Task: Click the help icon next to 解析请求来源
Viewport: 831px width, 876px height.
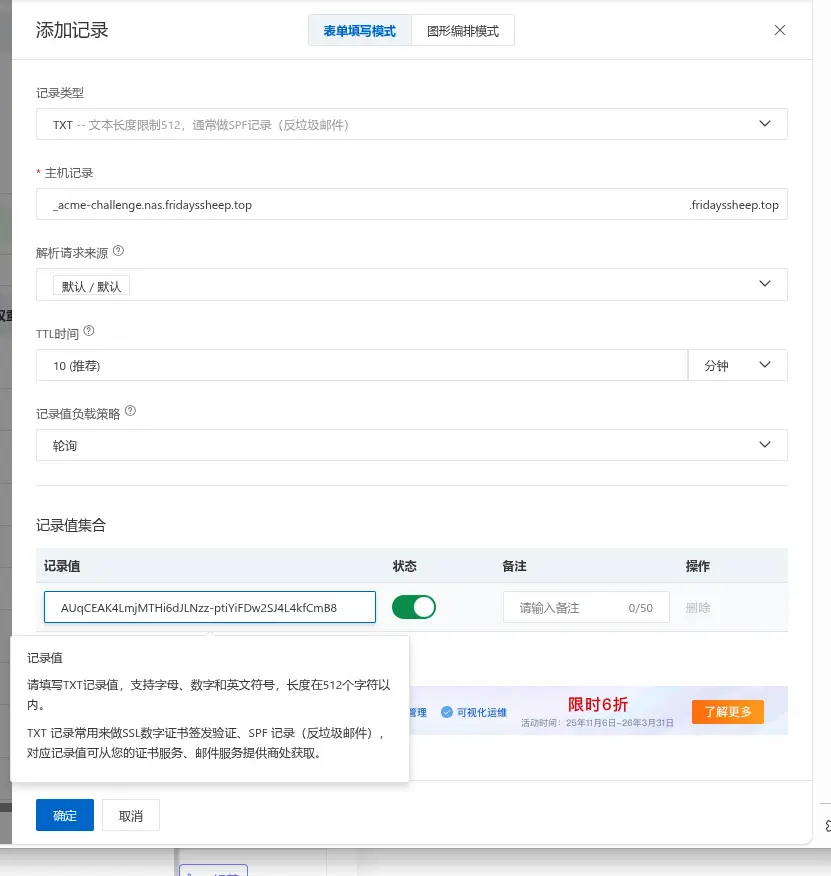Action: pos(120,251)
